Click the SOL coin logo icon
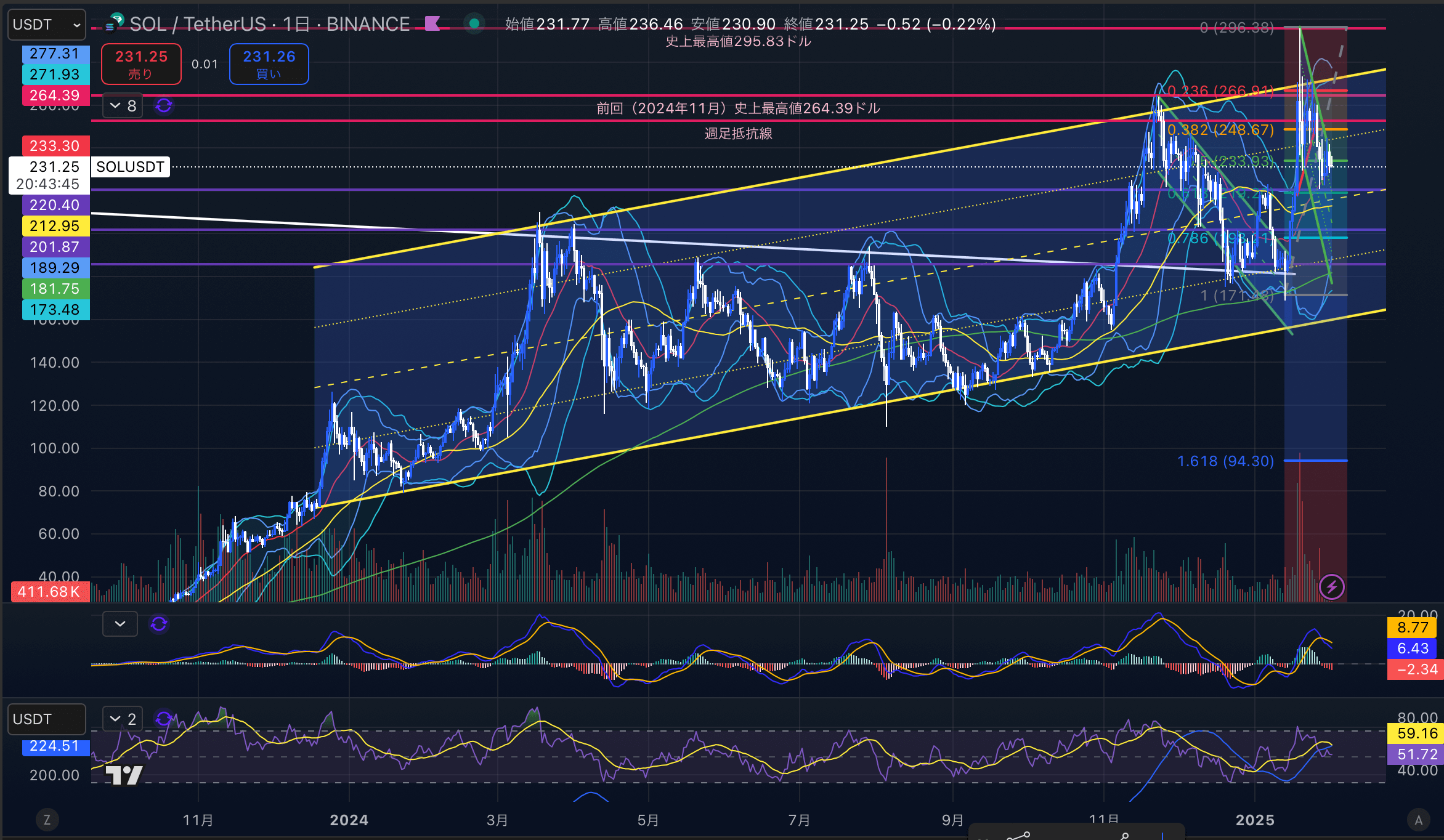Screen dimensions: 1444x840 coord(114,23)
